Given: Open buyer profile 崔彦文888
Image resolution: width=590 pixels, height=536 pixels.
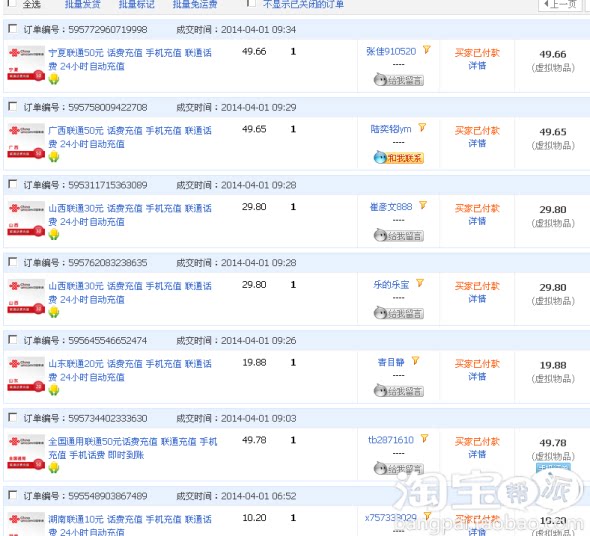Looking at the screenshot, I should pyautogui.click(x=391, y=207).
